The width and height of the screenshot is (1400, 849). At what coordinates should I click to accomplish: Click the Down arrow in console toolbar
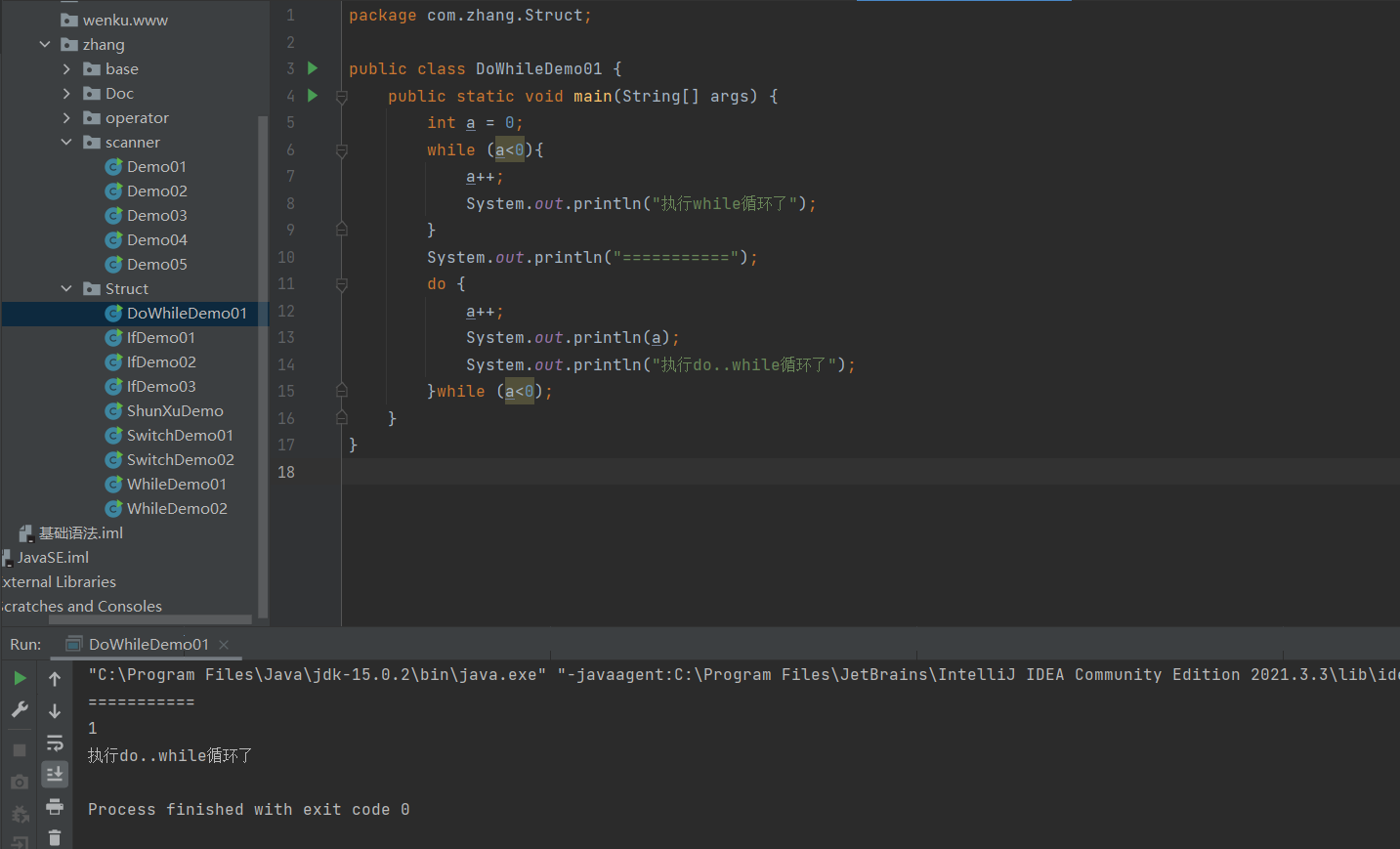point(55,711)
